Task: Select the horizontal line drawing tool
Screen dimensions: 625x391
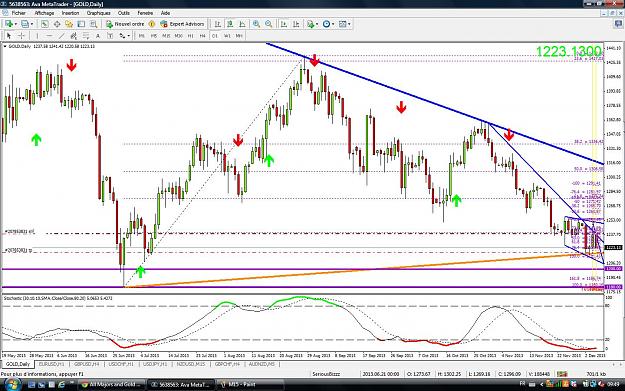Action: tap(49, 36)
